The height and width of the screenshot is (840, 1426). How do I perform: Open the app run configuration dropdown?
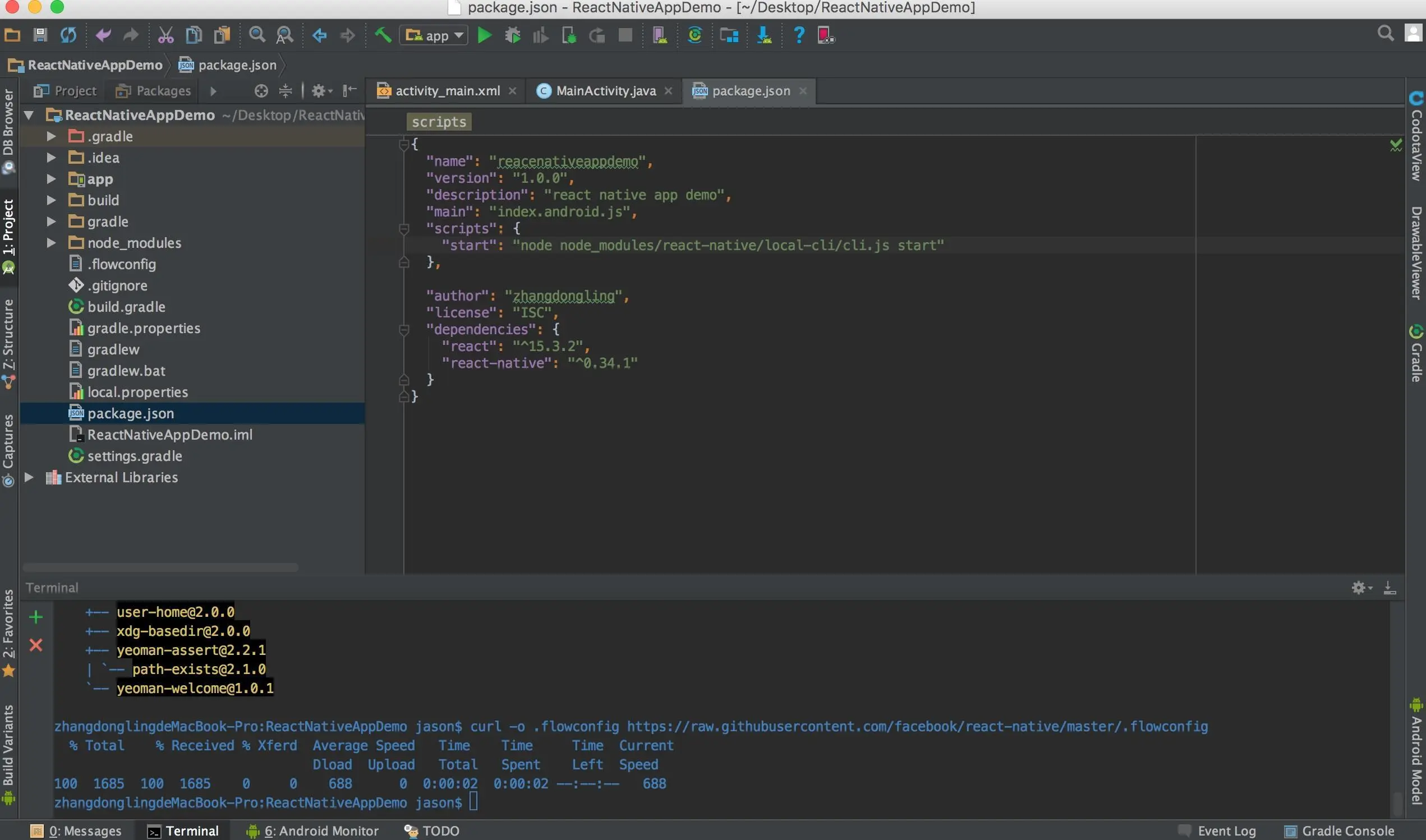point(434,35)
